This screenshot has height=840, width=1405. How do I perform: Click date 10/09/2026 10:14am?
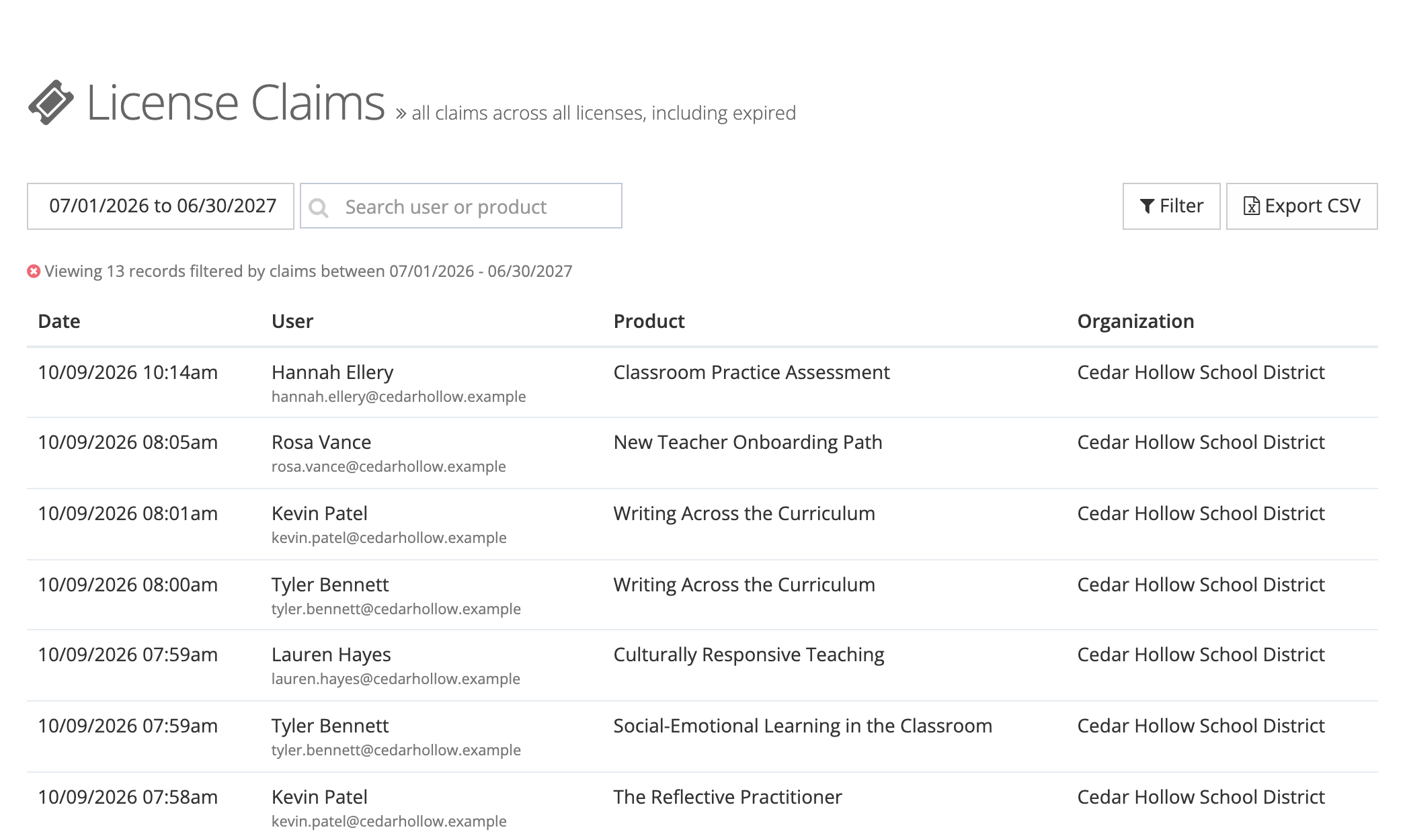click(x=128, y=372)
